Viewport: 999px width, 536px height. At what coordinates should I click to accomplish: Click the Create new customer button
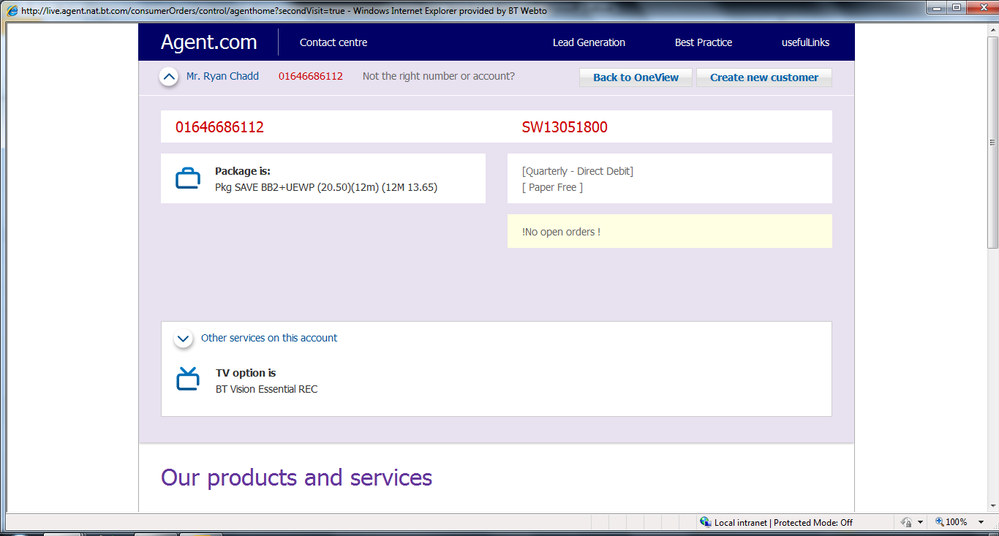click(x=764, y=77)
